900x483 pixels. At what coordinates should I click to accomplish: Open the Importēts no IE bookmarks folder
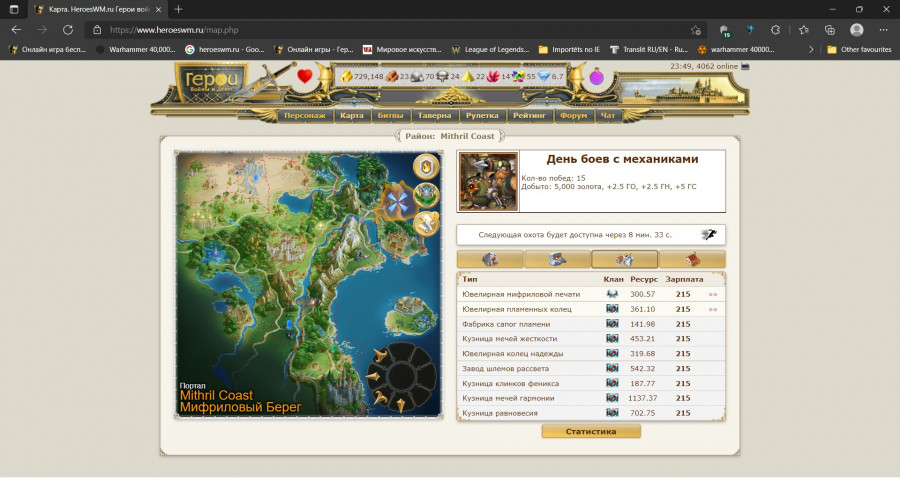coord(569,49)
